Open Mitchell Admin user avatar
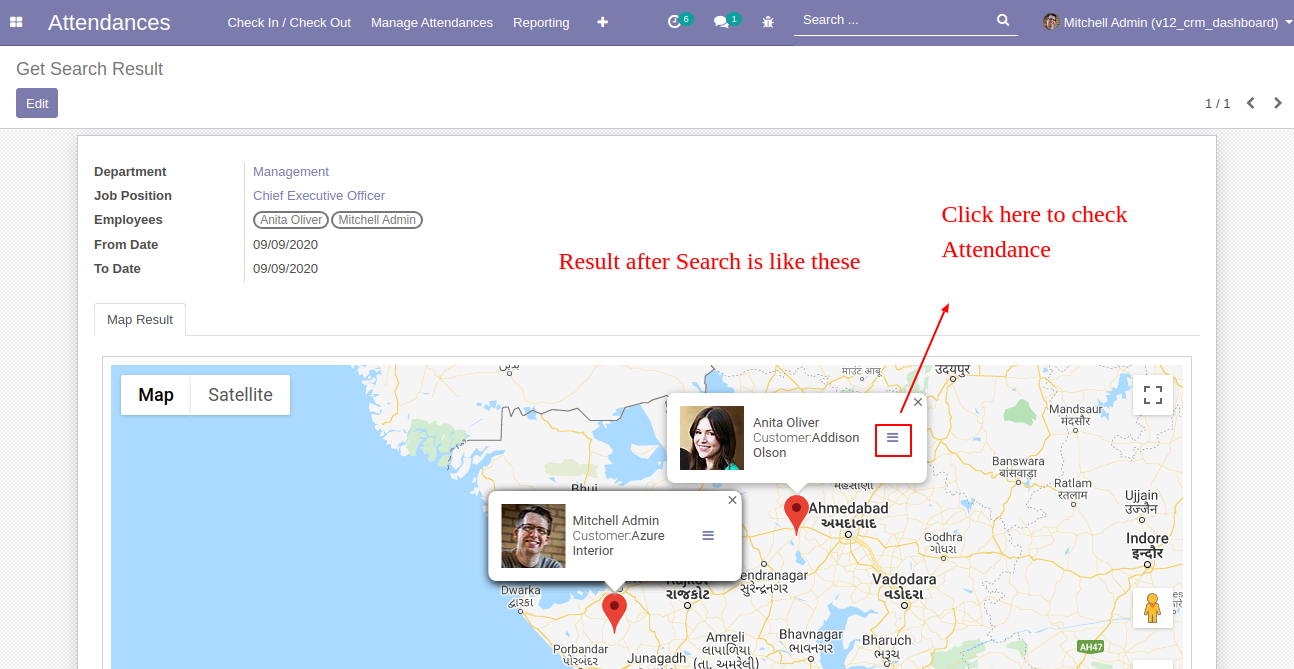Screen dimensions: 1294x669 [x=1051, y=22]
